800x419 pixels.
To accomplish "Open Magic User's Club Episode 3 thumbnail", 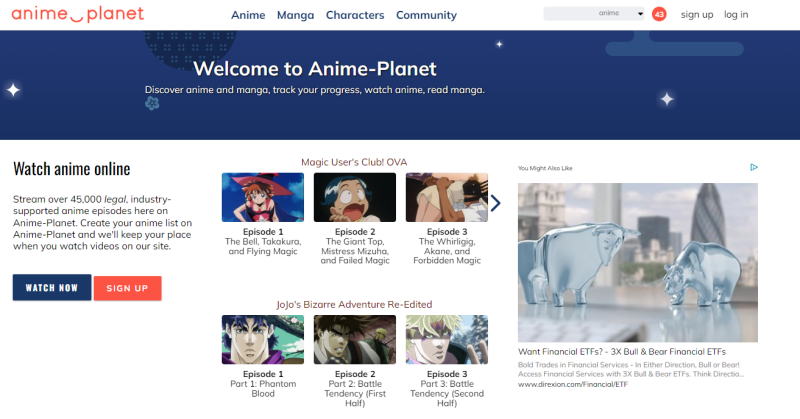I will [447, 197].
